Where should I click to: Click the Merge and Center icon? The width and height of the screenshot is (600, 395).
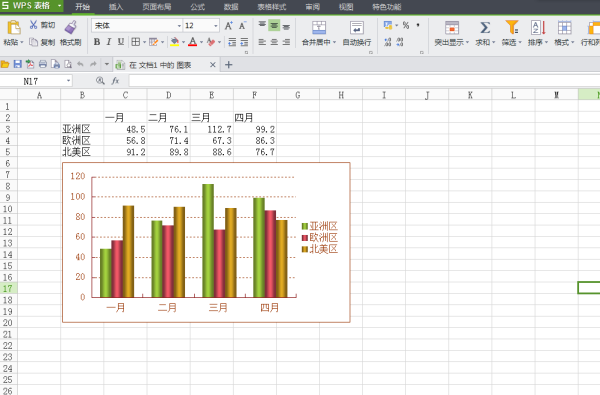tap(319, 28)
